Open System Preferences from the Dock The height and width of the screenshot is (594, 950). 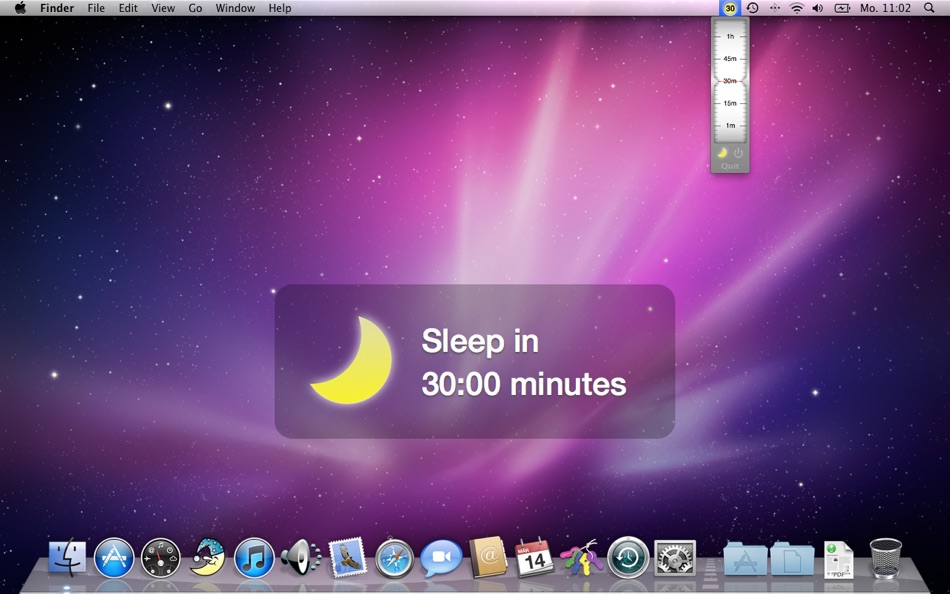click(675, 558)
